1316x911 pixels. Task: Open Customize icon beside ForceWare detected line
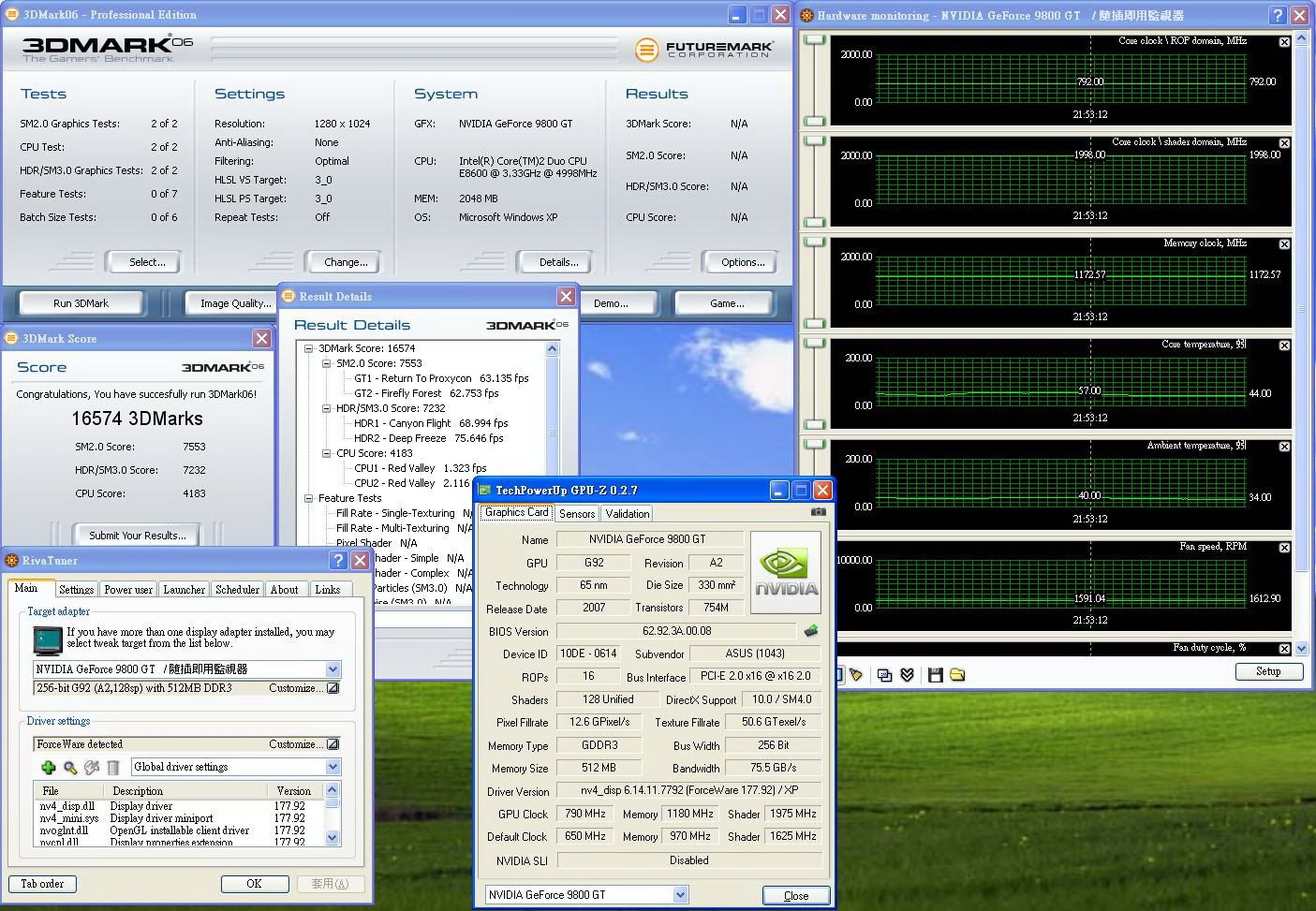click(333, 744)
